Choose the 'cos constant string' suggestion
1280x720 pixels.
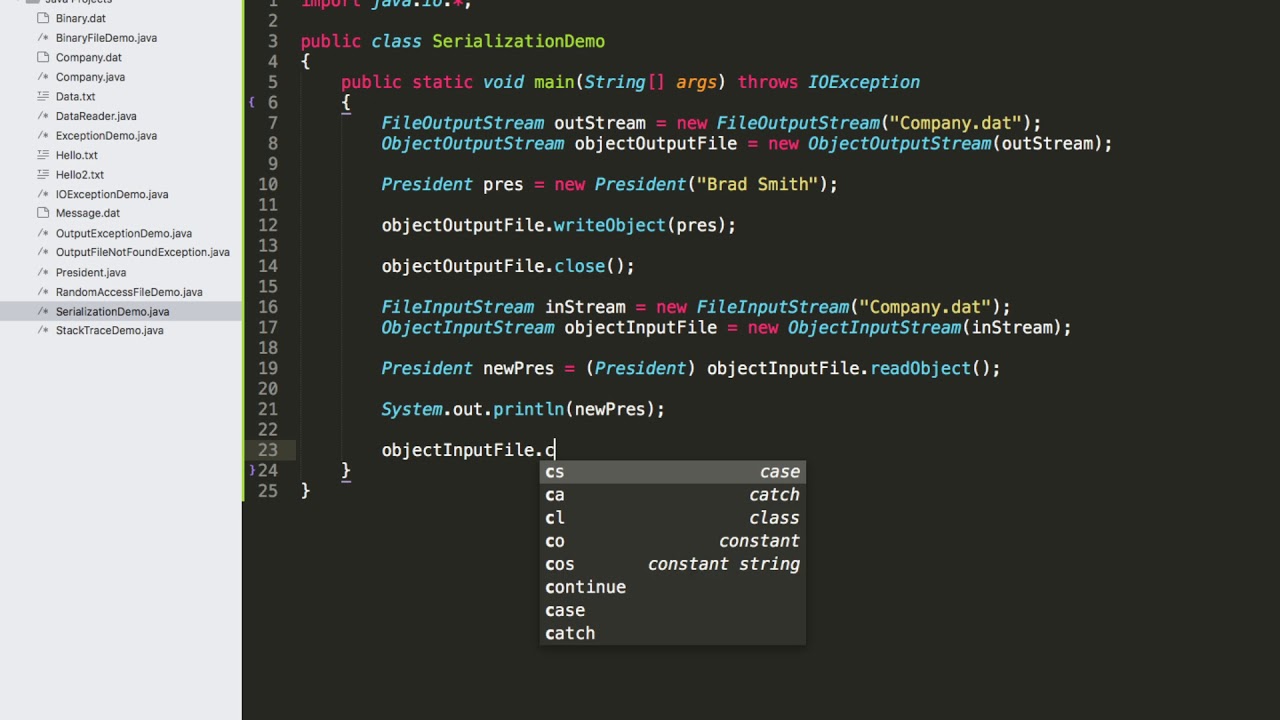pos(672,564)
